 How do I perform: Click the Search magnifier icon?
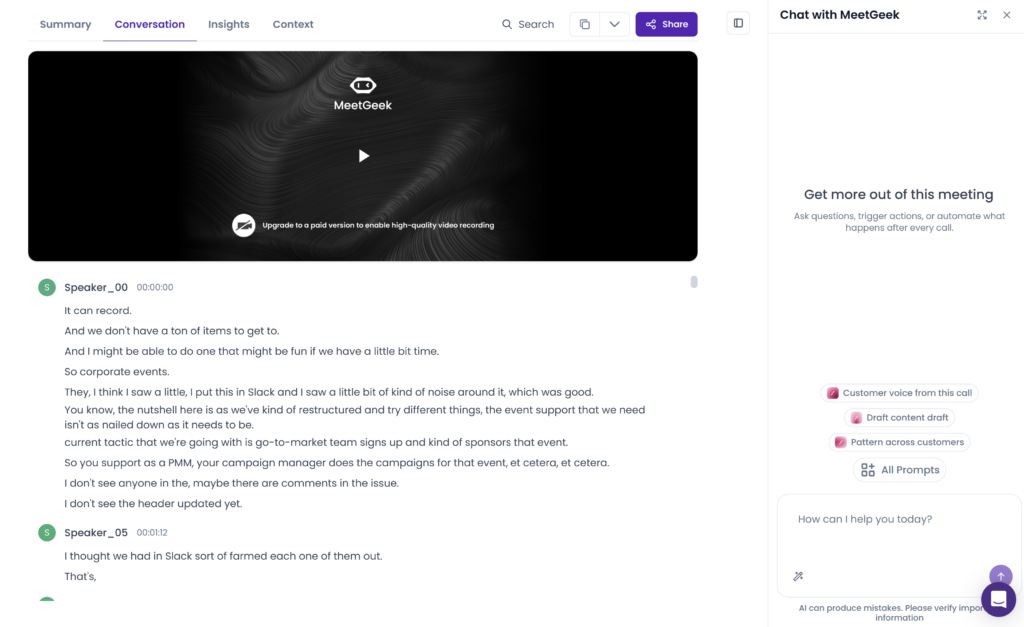pyautogui.click(x=507, y=24)
